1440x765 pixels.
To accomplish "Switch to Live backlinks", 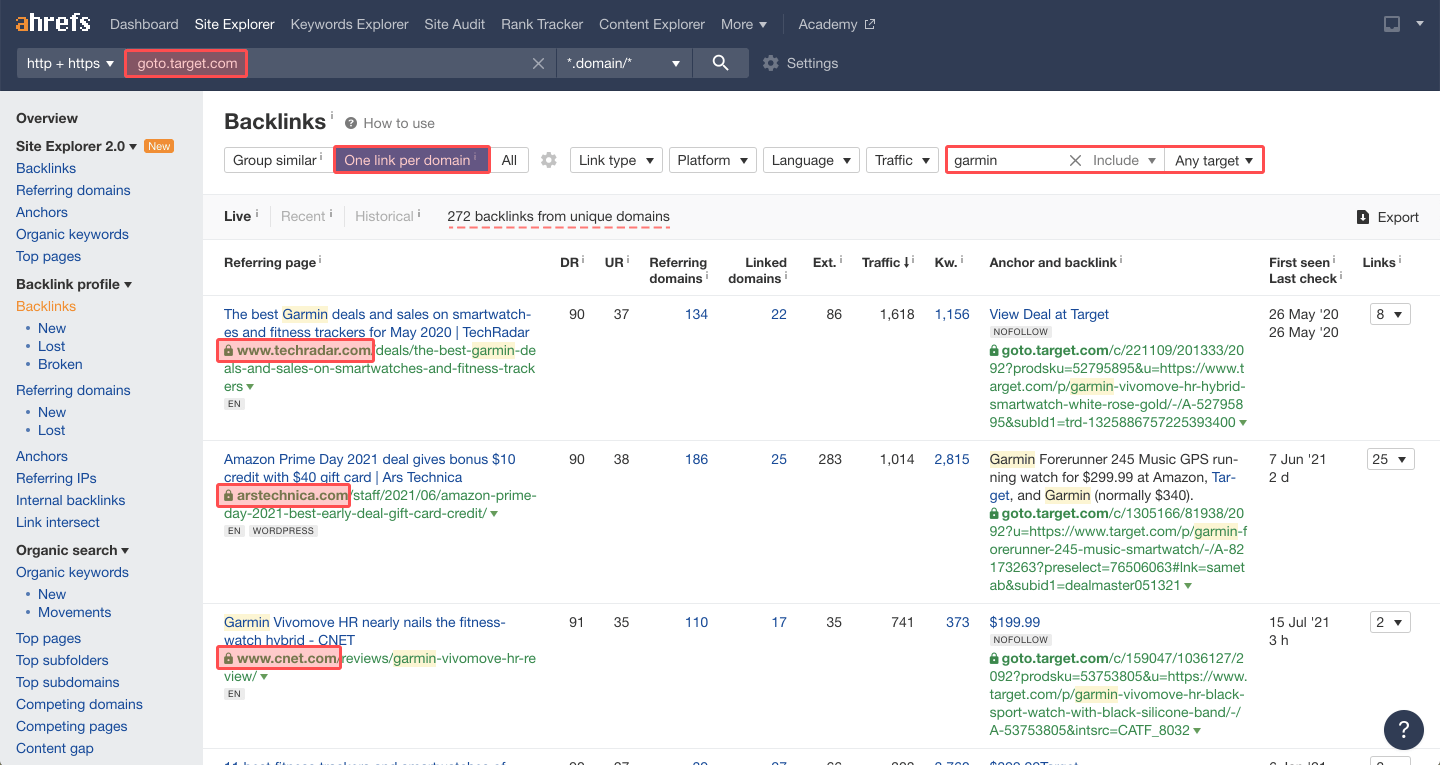I will pyautogui.click(x=237, y=216).
